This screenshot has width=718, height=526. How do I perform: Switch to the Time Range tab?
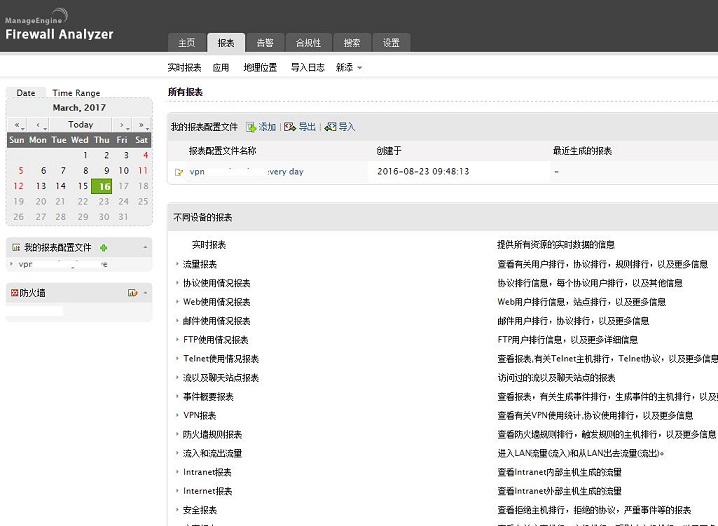click(x=76, y=93)
